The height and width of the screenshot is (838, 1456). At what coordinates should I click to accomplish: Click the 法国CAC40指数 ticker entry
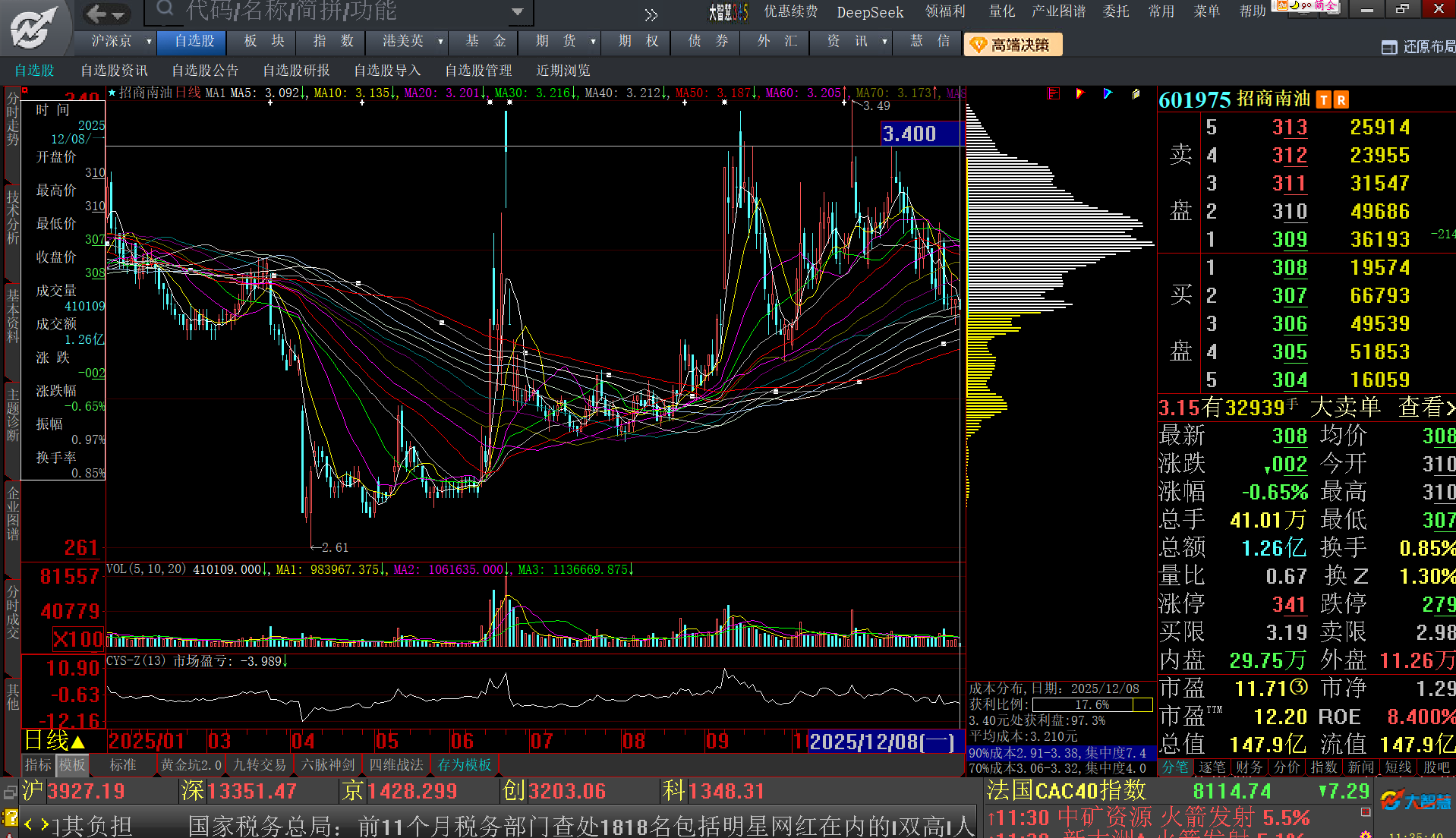click(1067, 791)
